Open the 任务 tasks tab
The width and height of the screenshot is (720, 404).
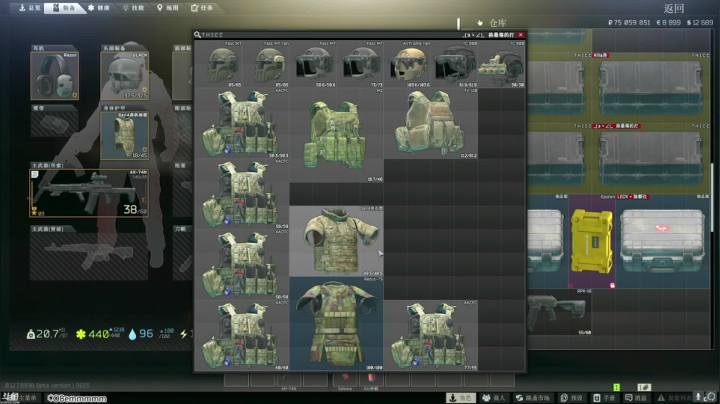tap(202, 8)
